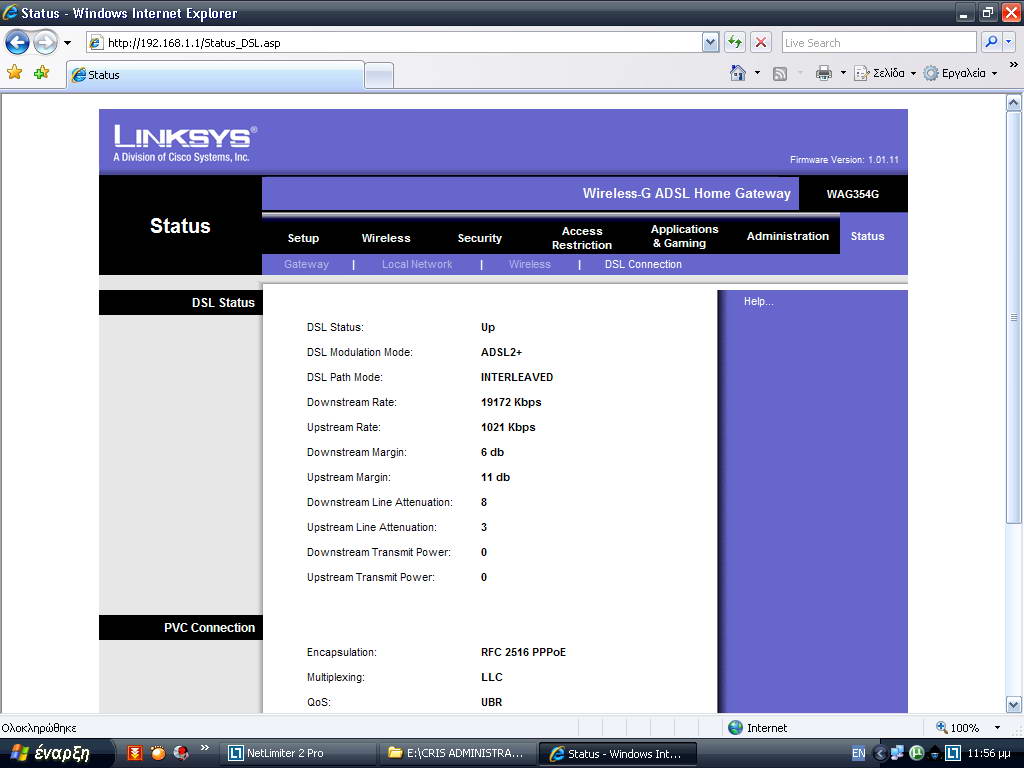The width and height of the screenshot is (1024, 768).
Task: Click the 100% zoom level button
Action: [x=957, y=728]
